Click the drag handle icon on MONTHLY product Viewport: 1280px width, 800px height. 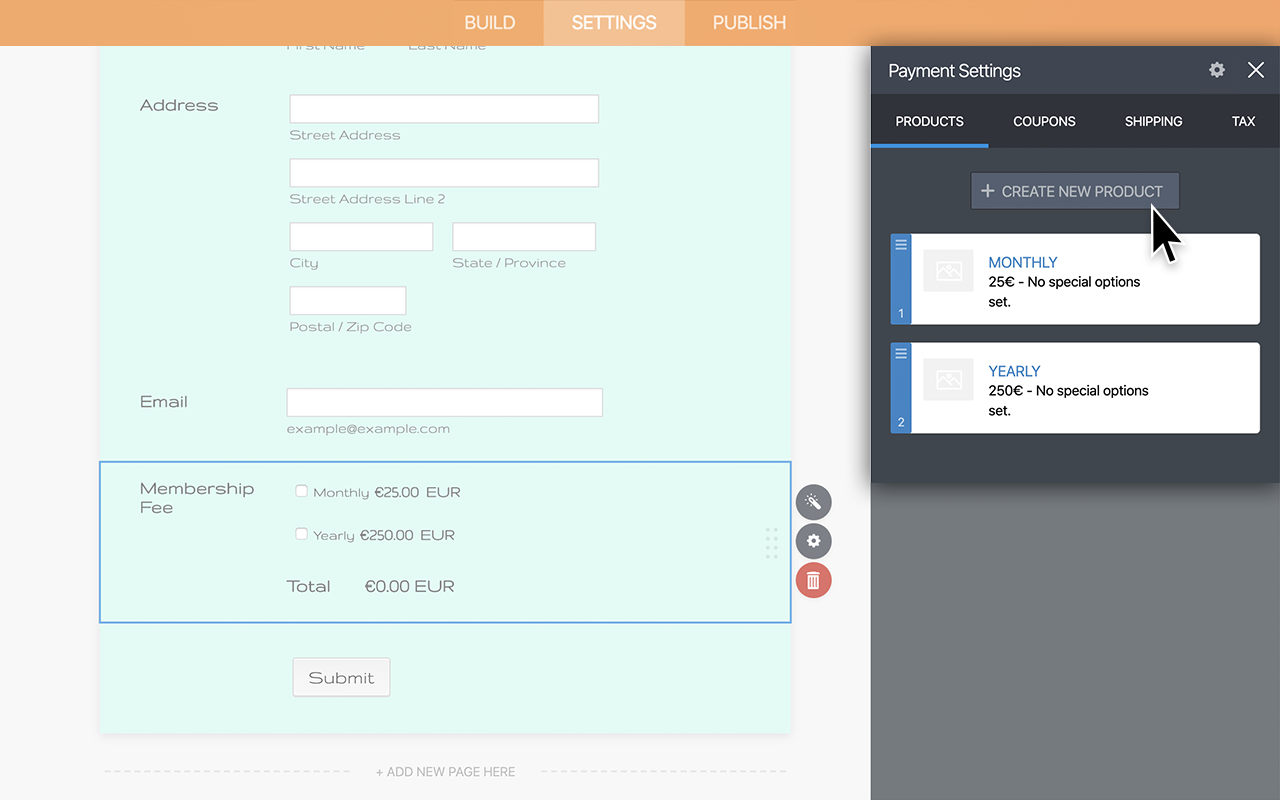900,244
